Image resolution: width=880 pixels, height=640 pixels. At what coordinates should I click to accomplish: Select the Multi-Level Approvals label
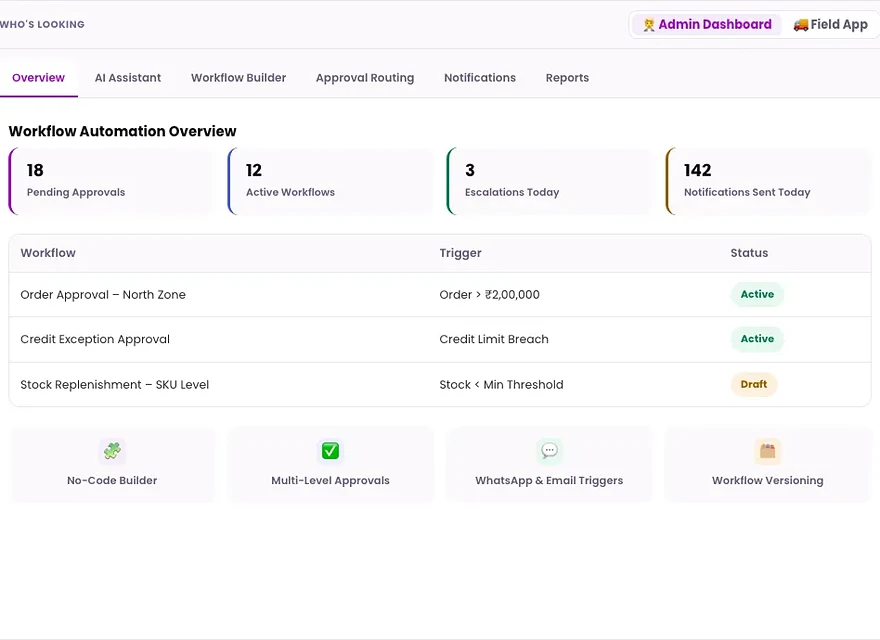pos(330,481)
